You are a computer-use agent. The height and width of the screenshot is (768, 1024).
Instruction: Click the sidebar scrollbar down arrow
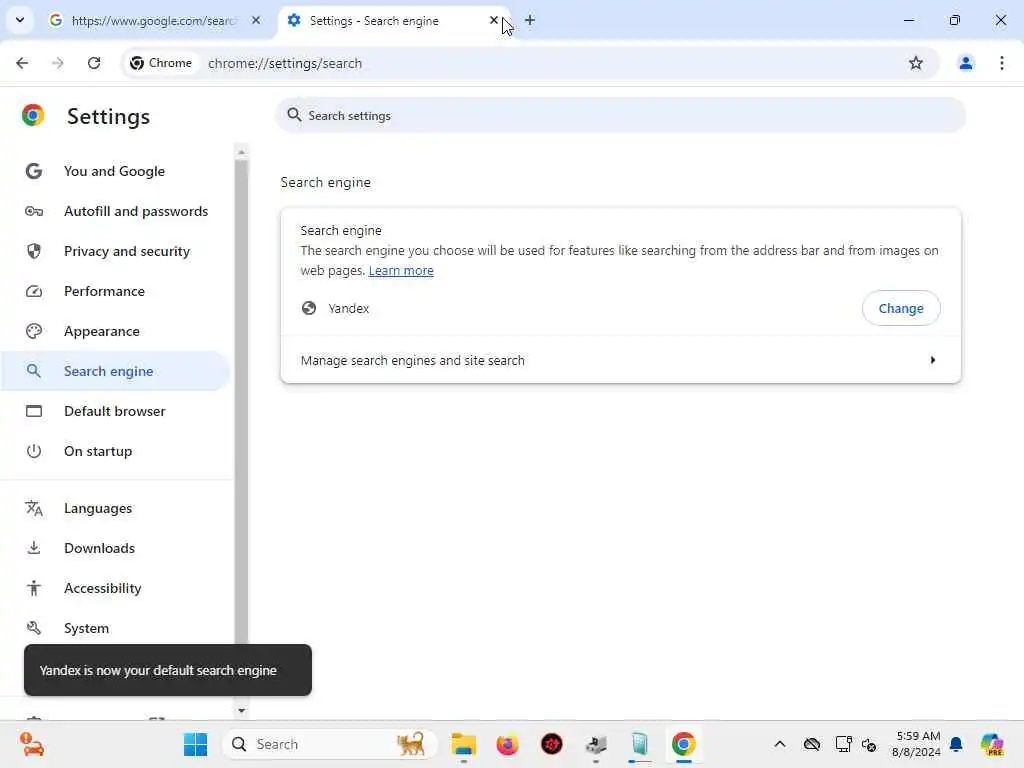point(242,711)
